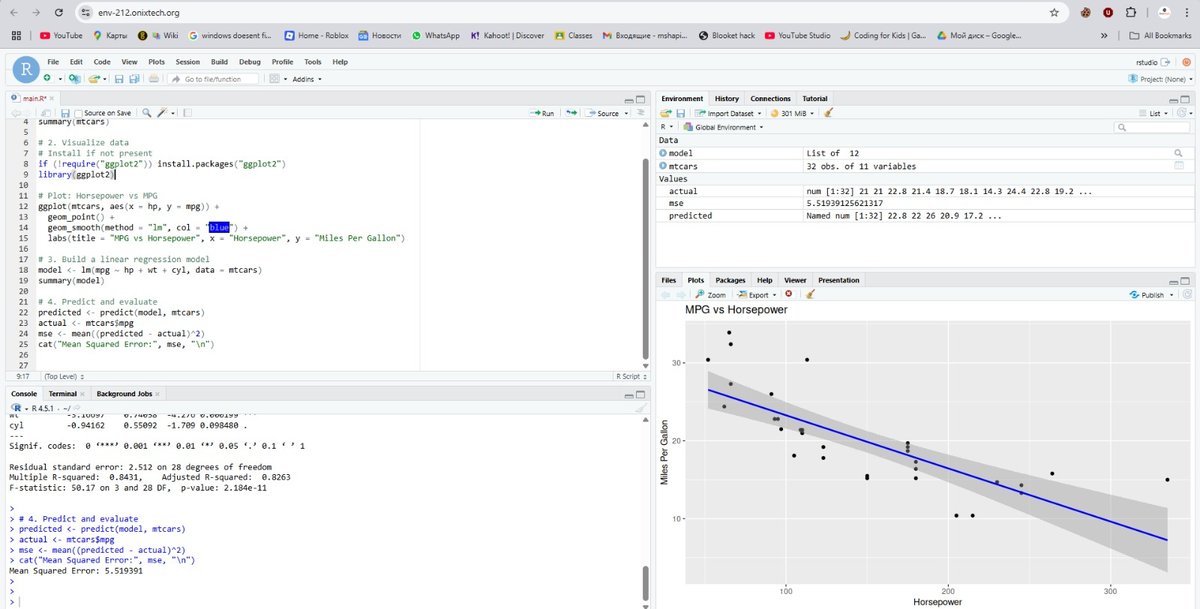Screen dimensions: 1200x609
Task: Click the mse value 5.51939125621317
Action: tap(845, 202)
